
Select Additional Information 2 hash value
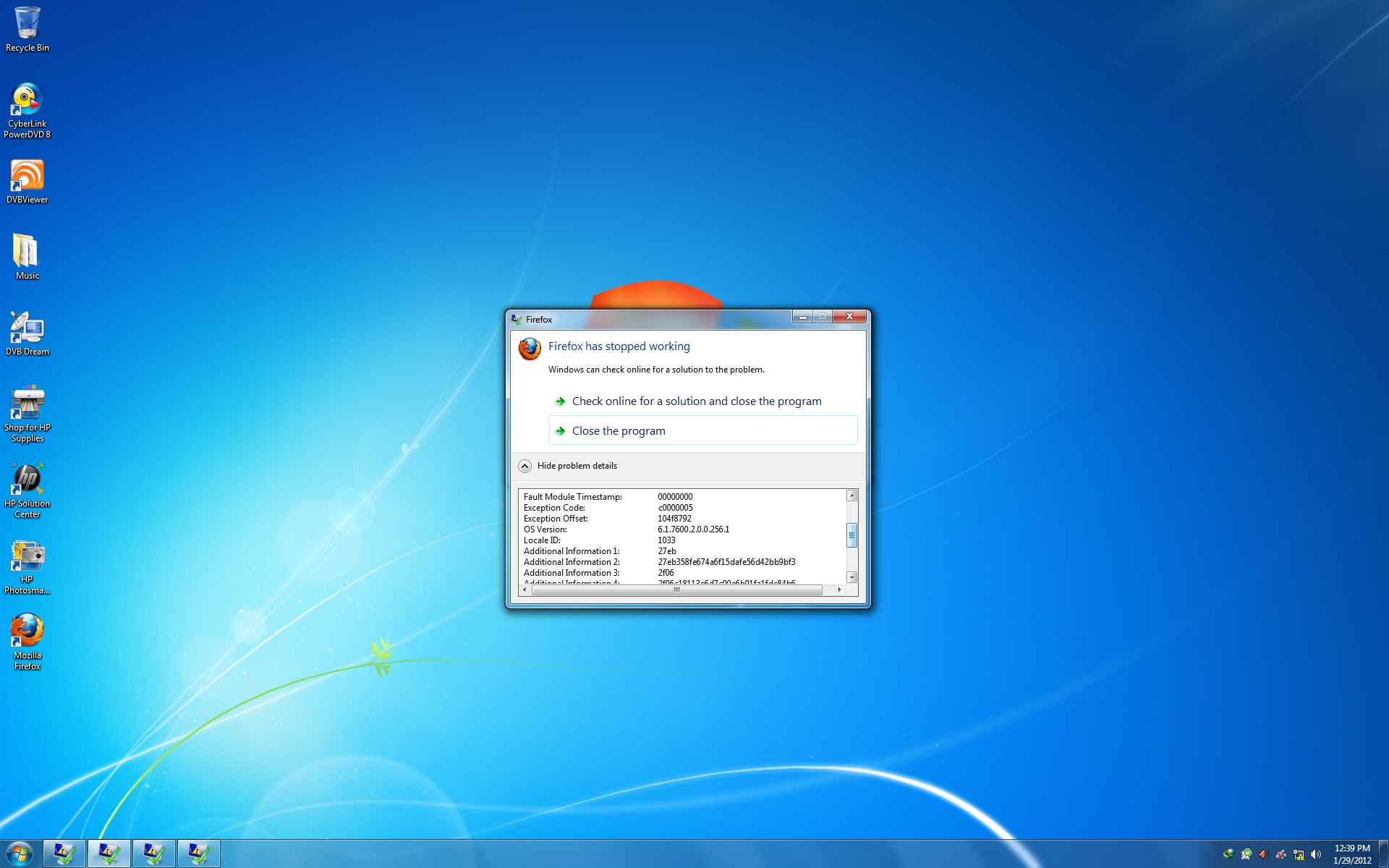tap(726, 562)
